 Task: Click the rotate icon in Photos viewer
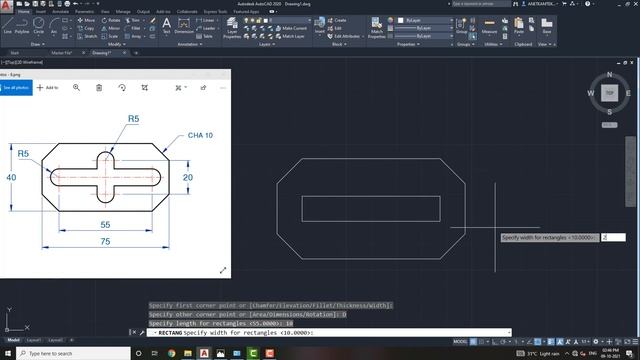pyautogui.click(x=122, y=87)
